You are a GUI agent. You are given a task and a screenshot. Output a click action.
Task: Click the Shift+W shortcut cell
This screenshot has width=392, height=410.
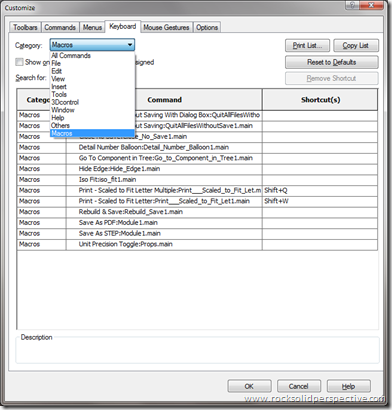coord(320,201)
